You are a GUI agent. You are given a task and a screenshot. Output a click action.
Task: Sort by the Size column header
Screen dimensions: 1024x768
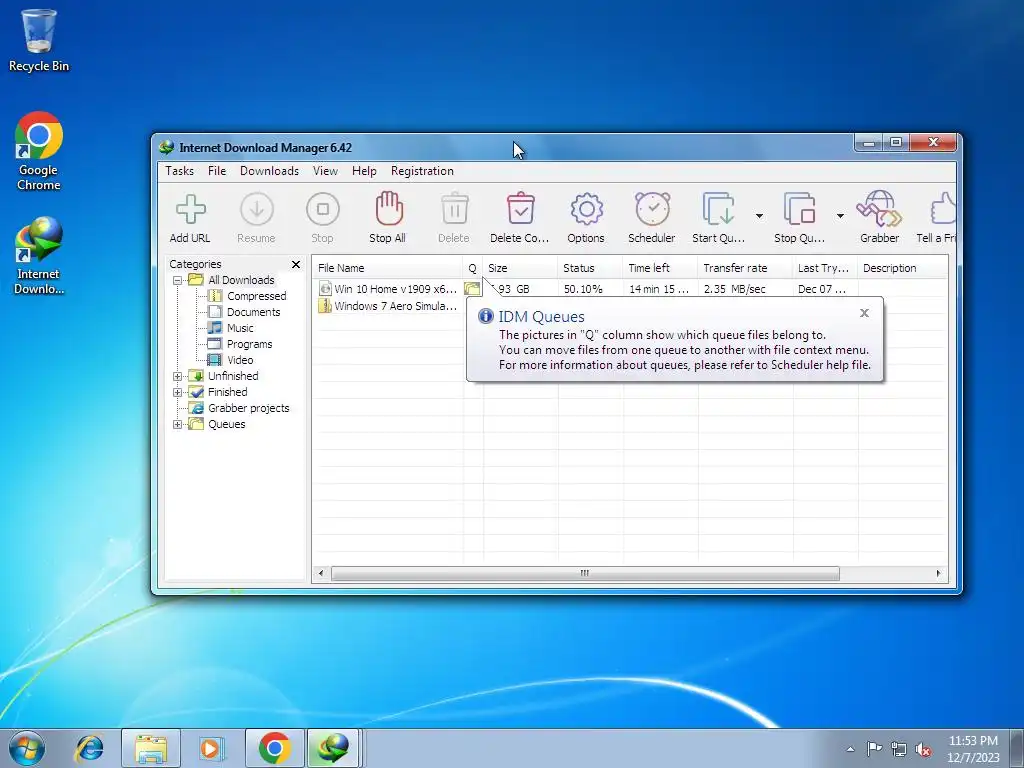[x=520, y=268]
